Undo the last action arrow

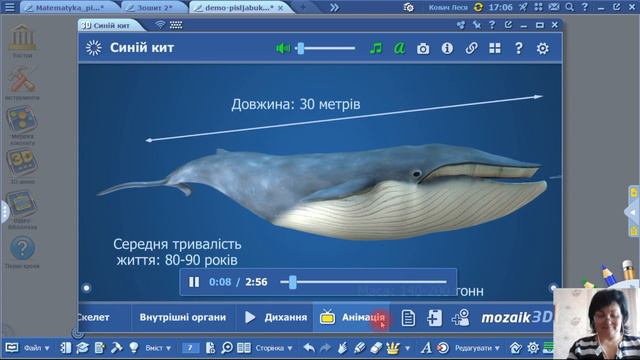(309, 348)
